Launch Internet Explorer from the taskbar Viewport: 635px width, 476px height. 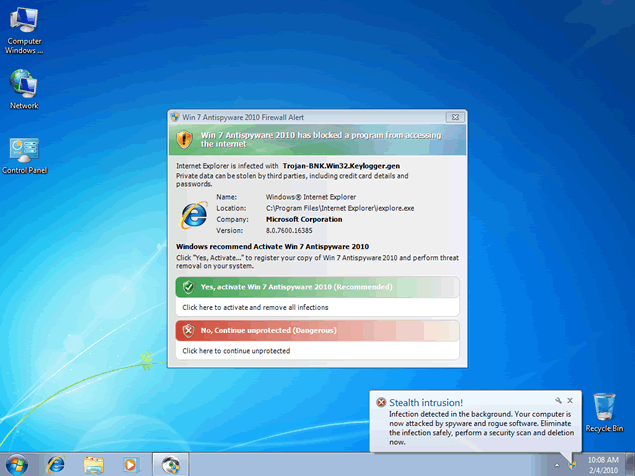(x=56, y=464)
